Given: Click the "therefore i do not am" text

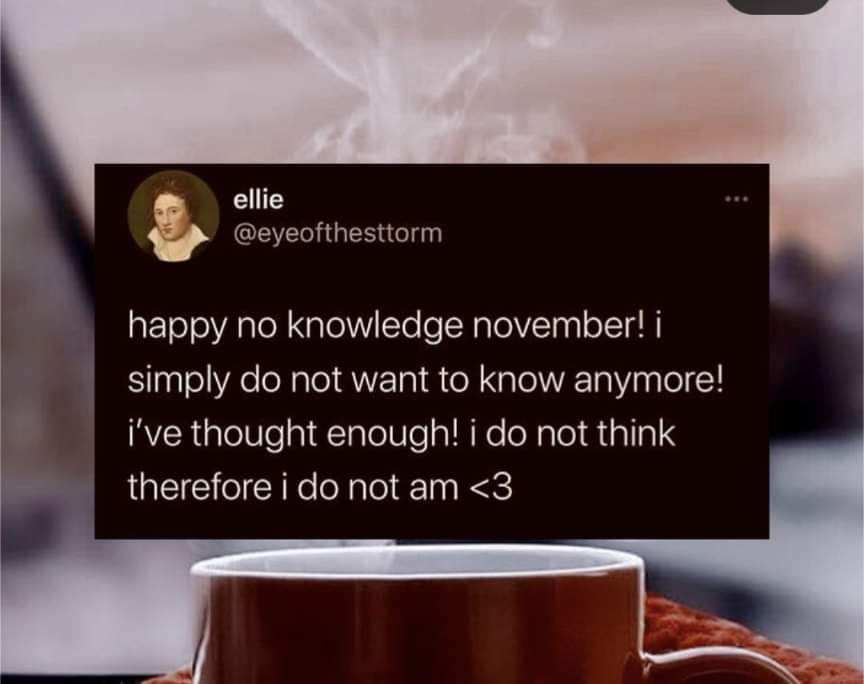Looking at the screenshot, I should [293, 487].
